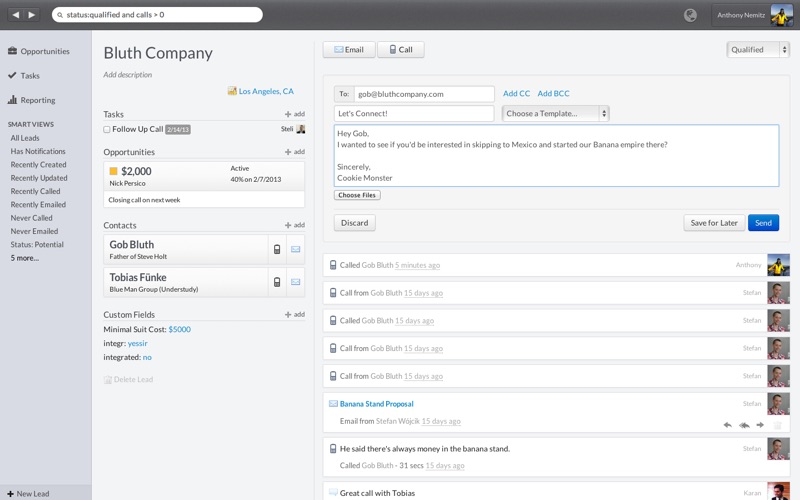Click the search magnifier icon
Viewport: 800px width, 500px height.
click(x=60, y=15)
